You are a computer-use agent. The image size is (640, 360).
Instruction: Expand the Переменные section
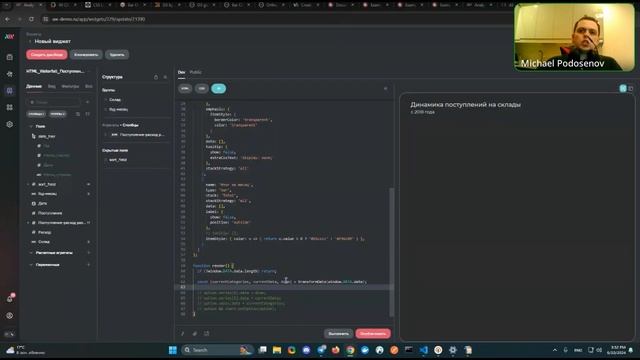(31, 265)
